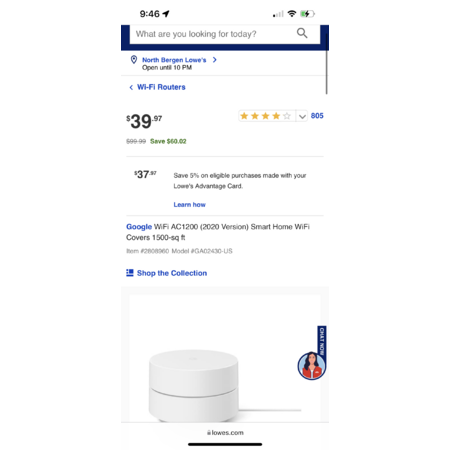Tap the store location pin icon
The width and height of the screenshot is (450, 450).
134,60
